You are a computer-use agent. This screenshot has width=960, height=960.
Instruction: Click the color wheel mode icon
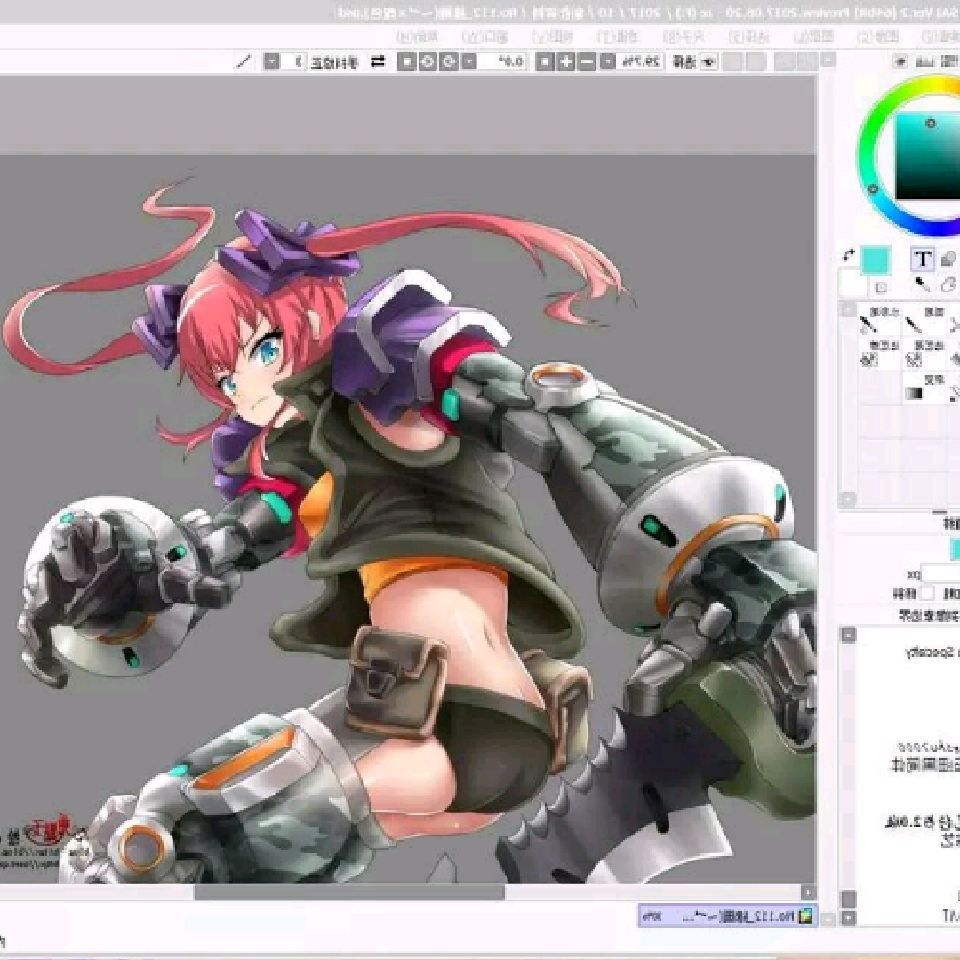[900, 62]
